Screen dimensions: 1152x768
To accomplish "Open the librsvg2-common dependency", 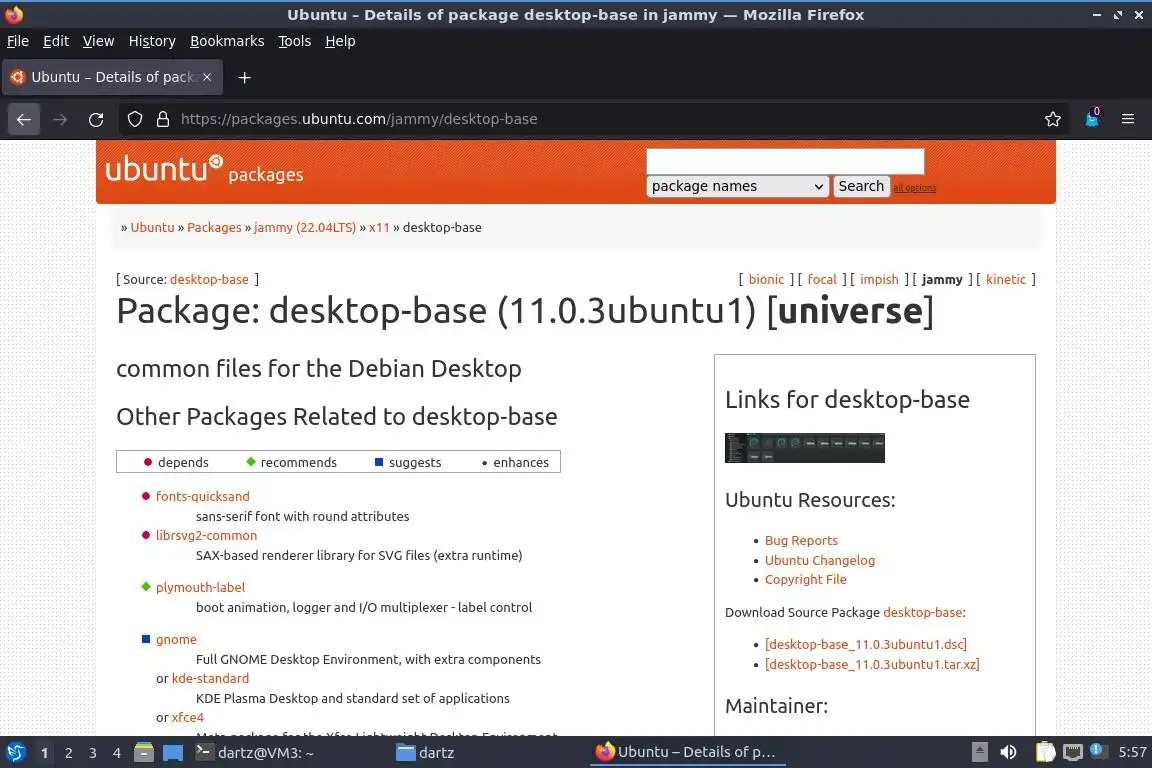I will click(x=206, y=535).
